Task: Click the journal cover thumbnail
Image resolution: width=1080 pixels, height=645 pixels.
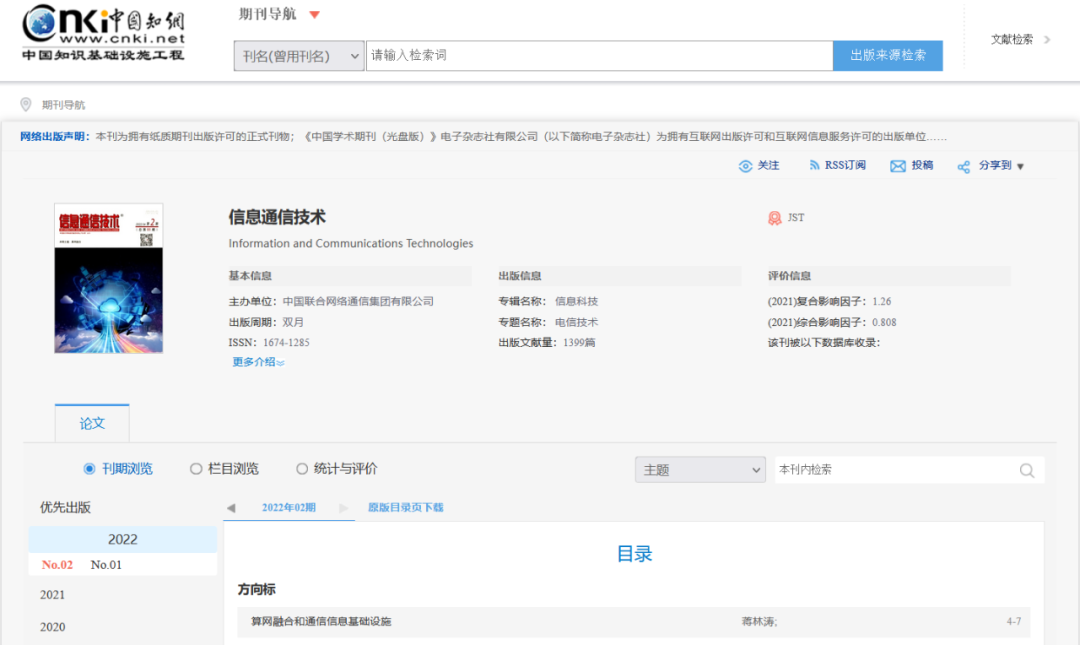Action: [108, 278]
